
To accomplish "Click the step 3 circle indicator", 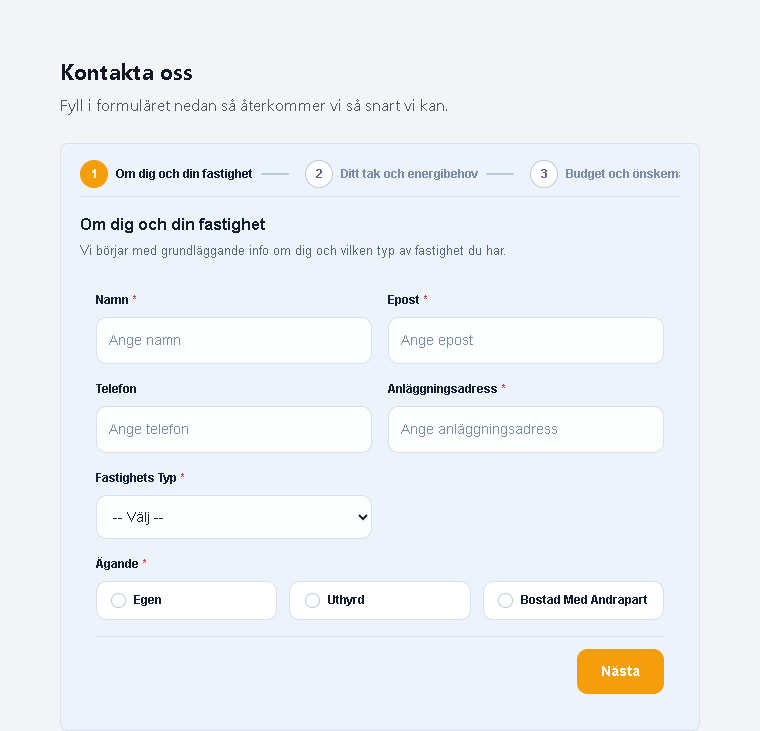I will point(543,174).
